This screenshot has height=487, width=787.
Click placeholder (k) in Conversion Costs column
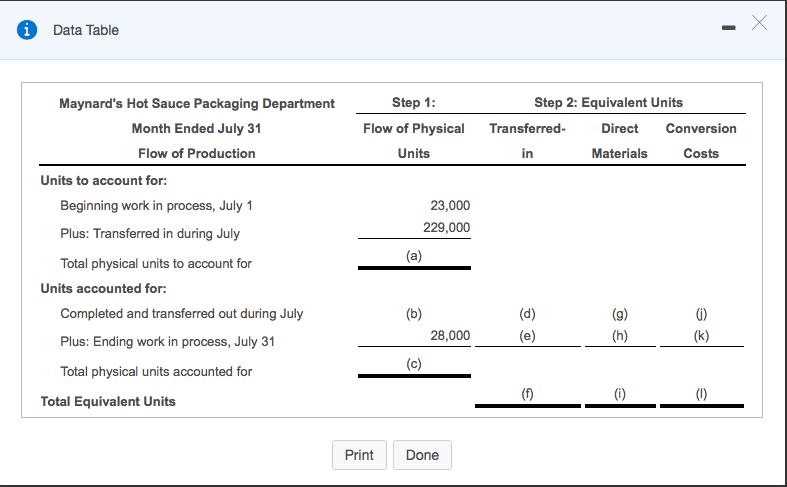701,335
